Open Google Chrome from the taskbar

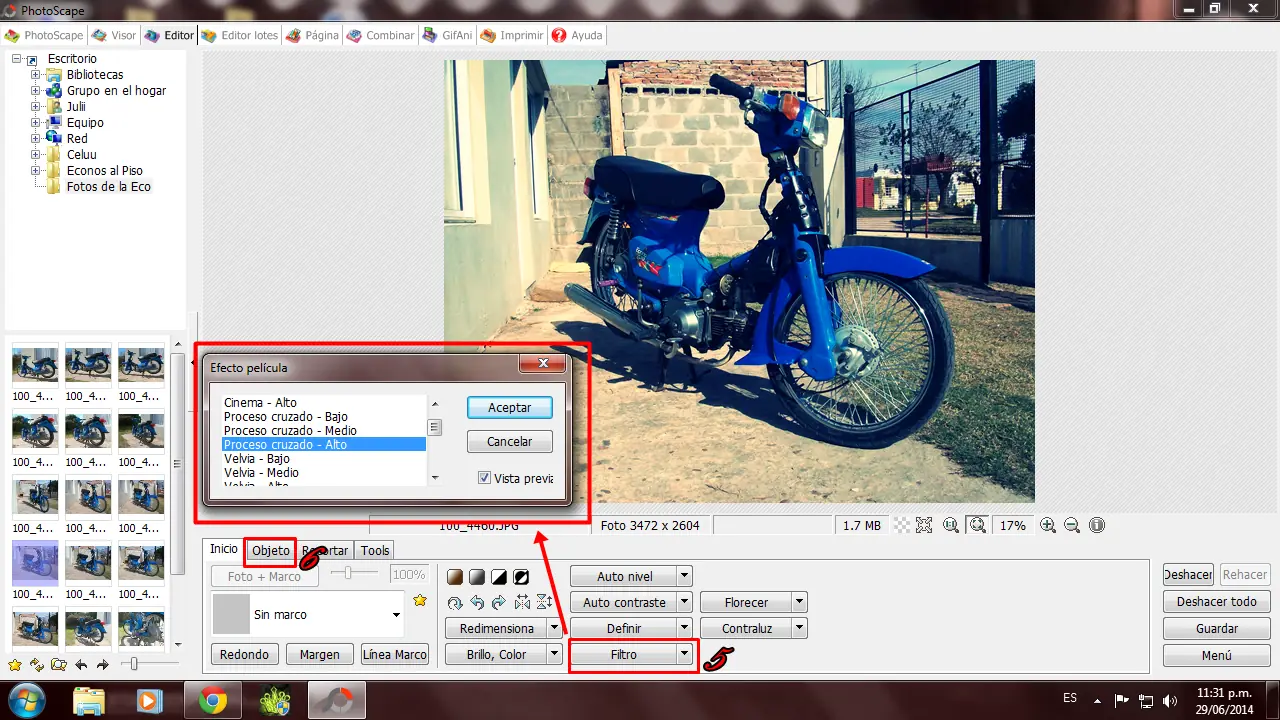(212, 700)
